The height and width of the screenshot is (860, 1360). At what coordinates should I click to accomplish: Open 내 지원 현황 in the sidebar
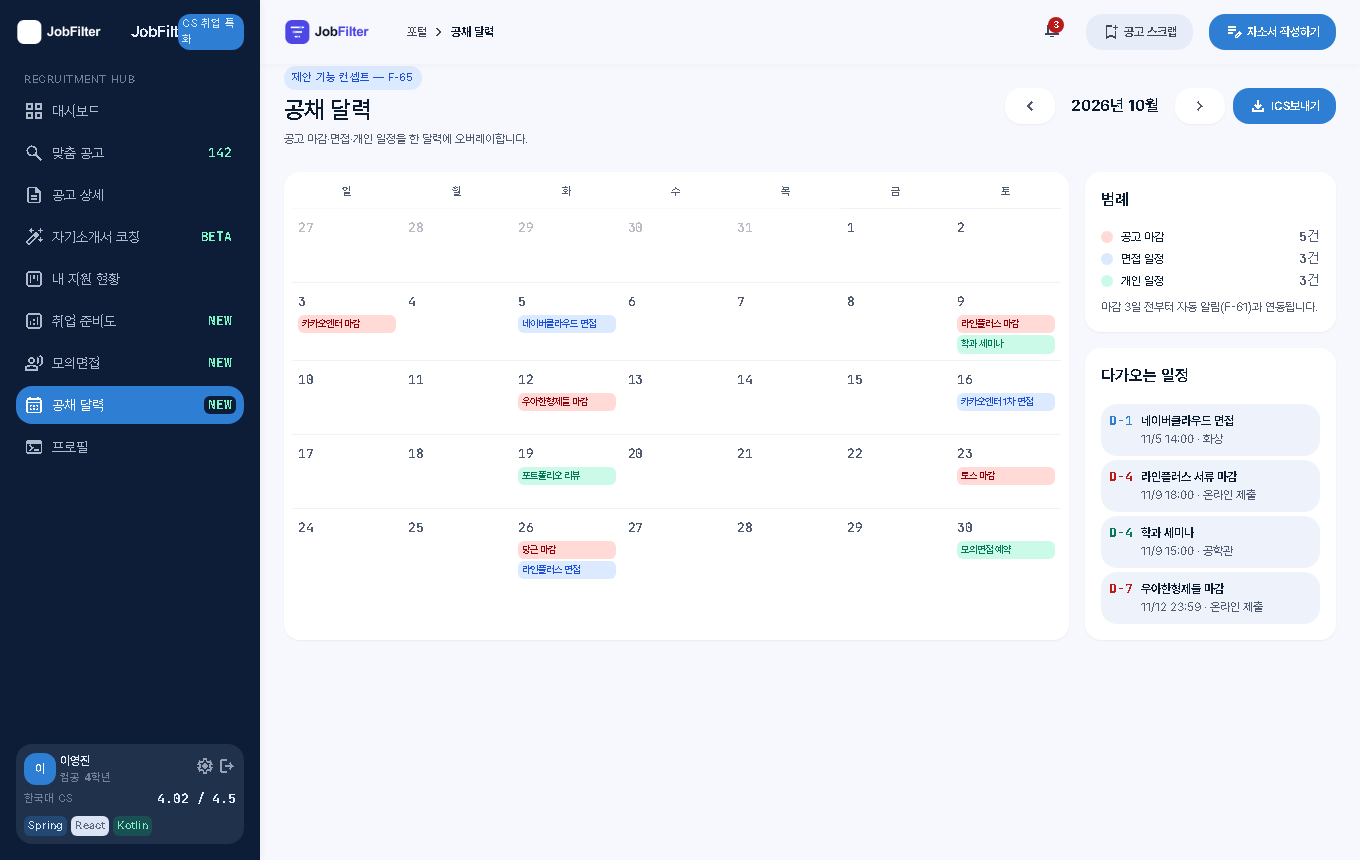(130, 279)
